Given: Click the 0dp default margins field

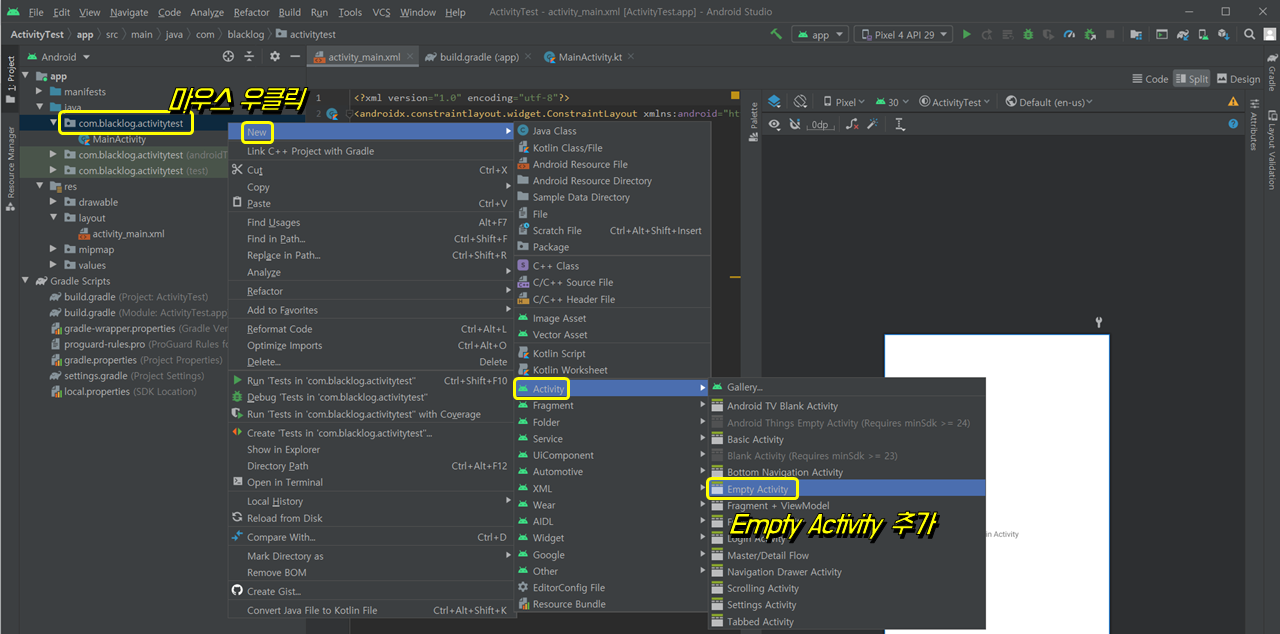Looking at the screenshot, I should point(820,124).
